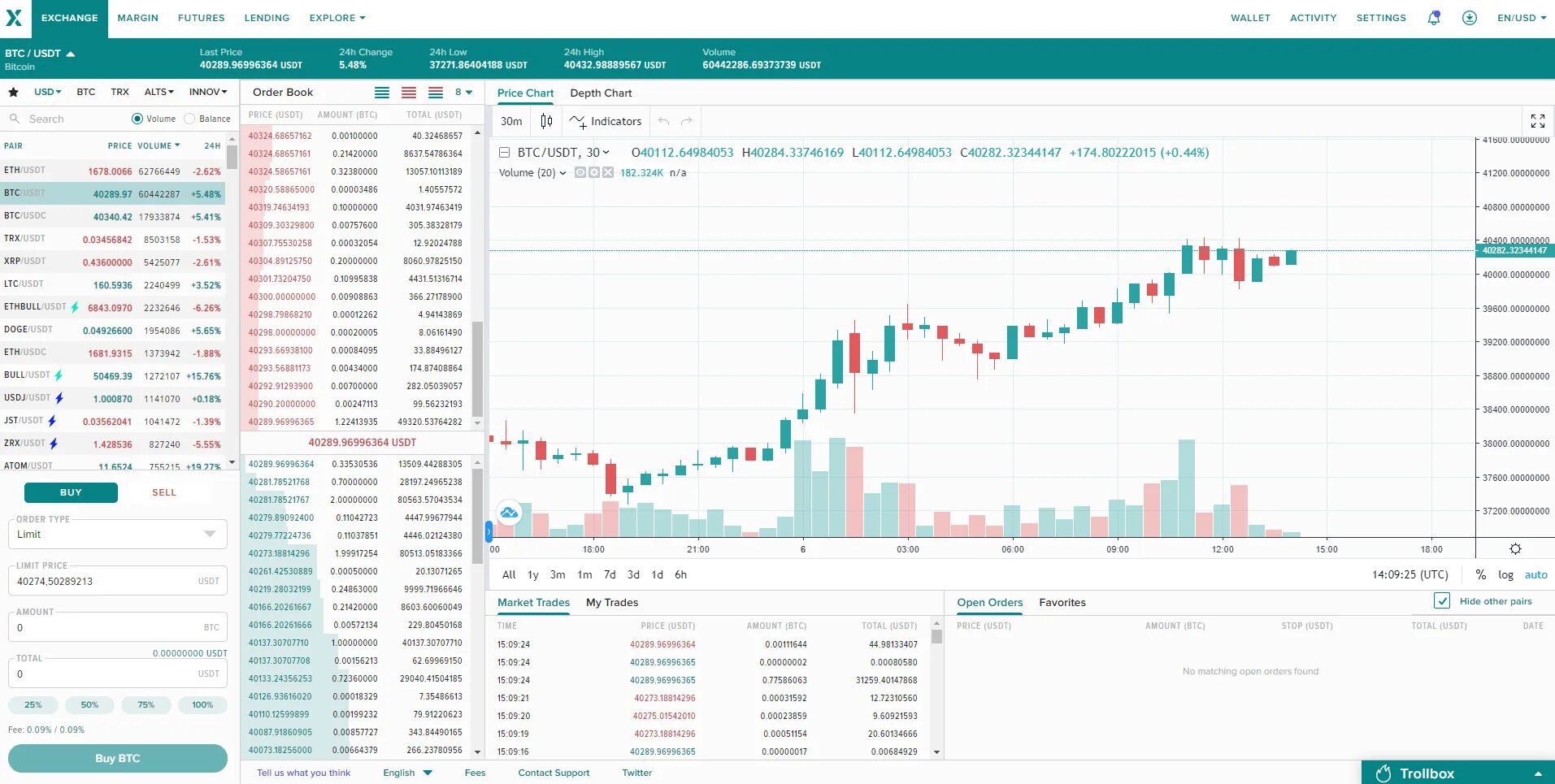Viewport: 1555px width, 784px height.
Task: Collapse the BTC/USDT legend
Action: pos(504,152)
